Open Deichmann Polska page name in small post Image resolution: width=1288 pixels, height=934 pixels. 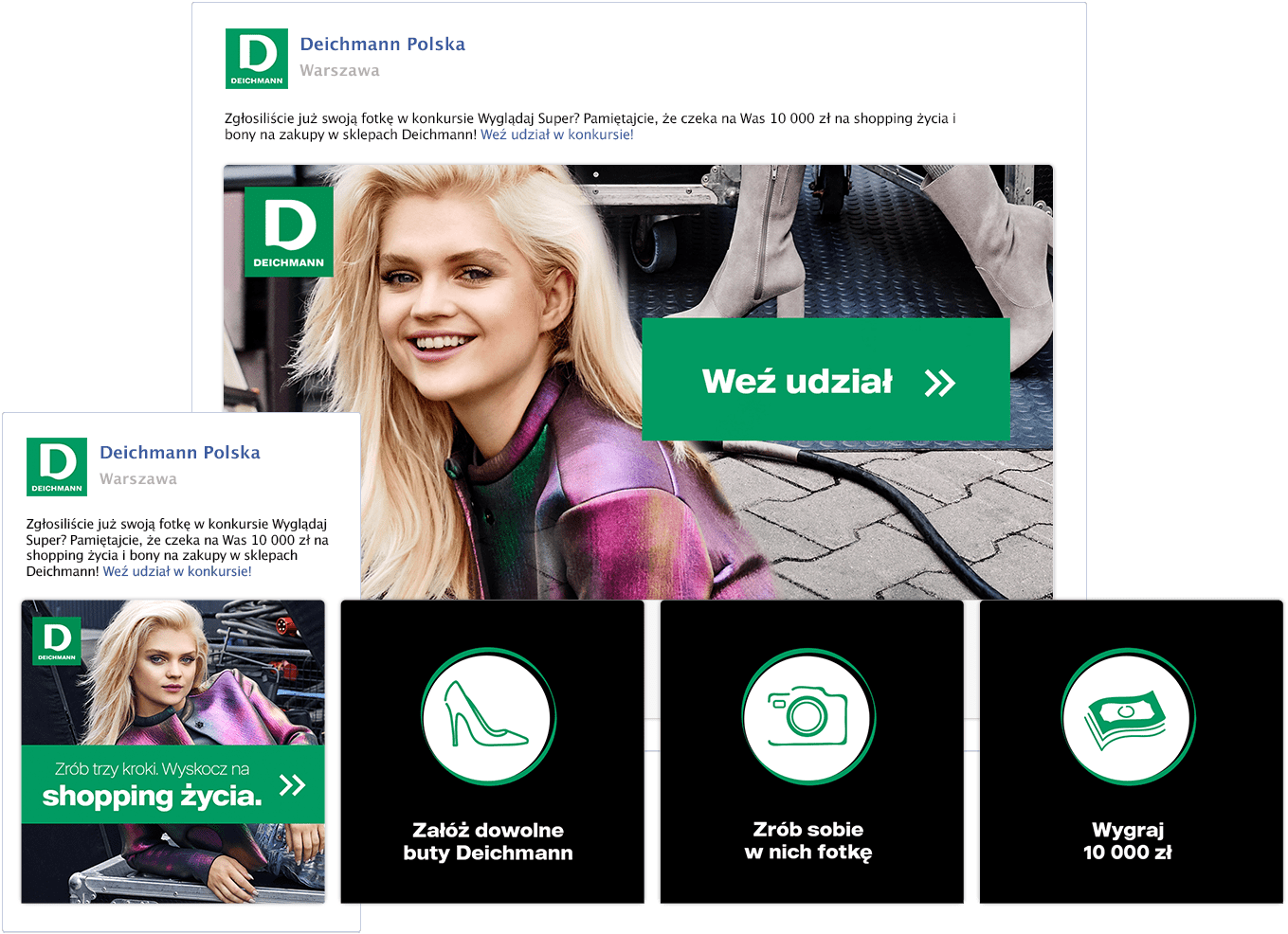180,453
